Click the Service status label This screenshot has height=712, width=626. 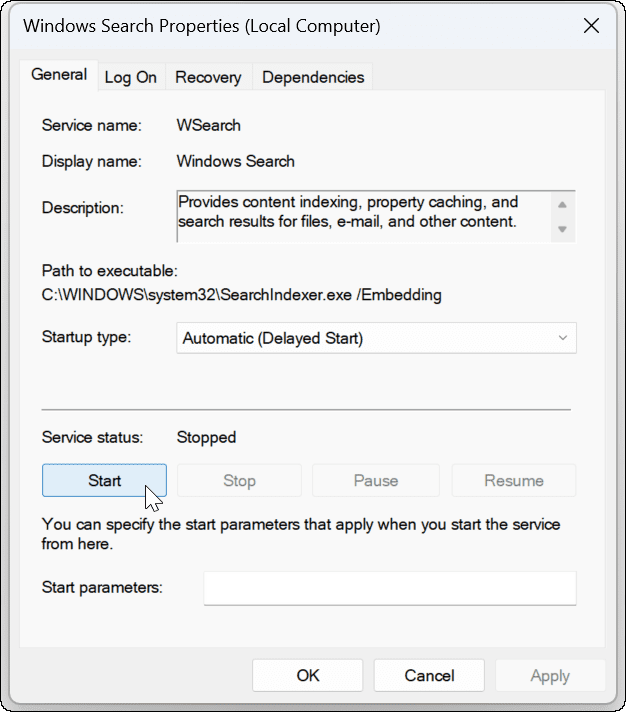92,437
